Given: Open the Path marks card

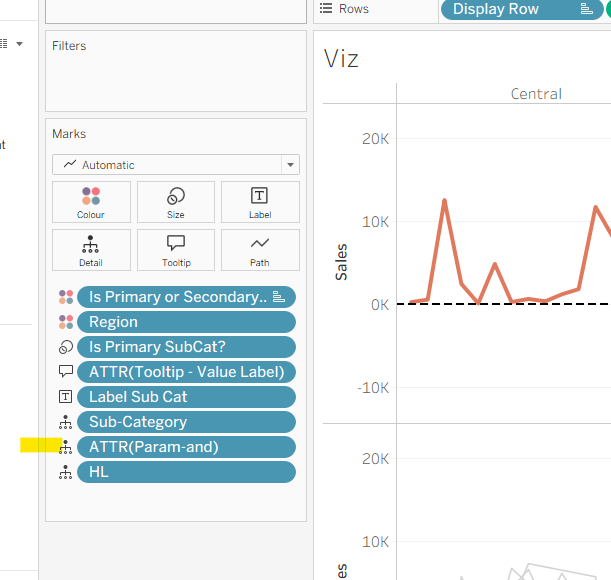Looking at the screenshot, I should [259, 250].
